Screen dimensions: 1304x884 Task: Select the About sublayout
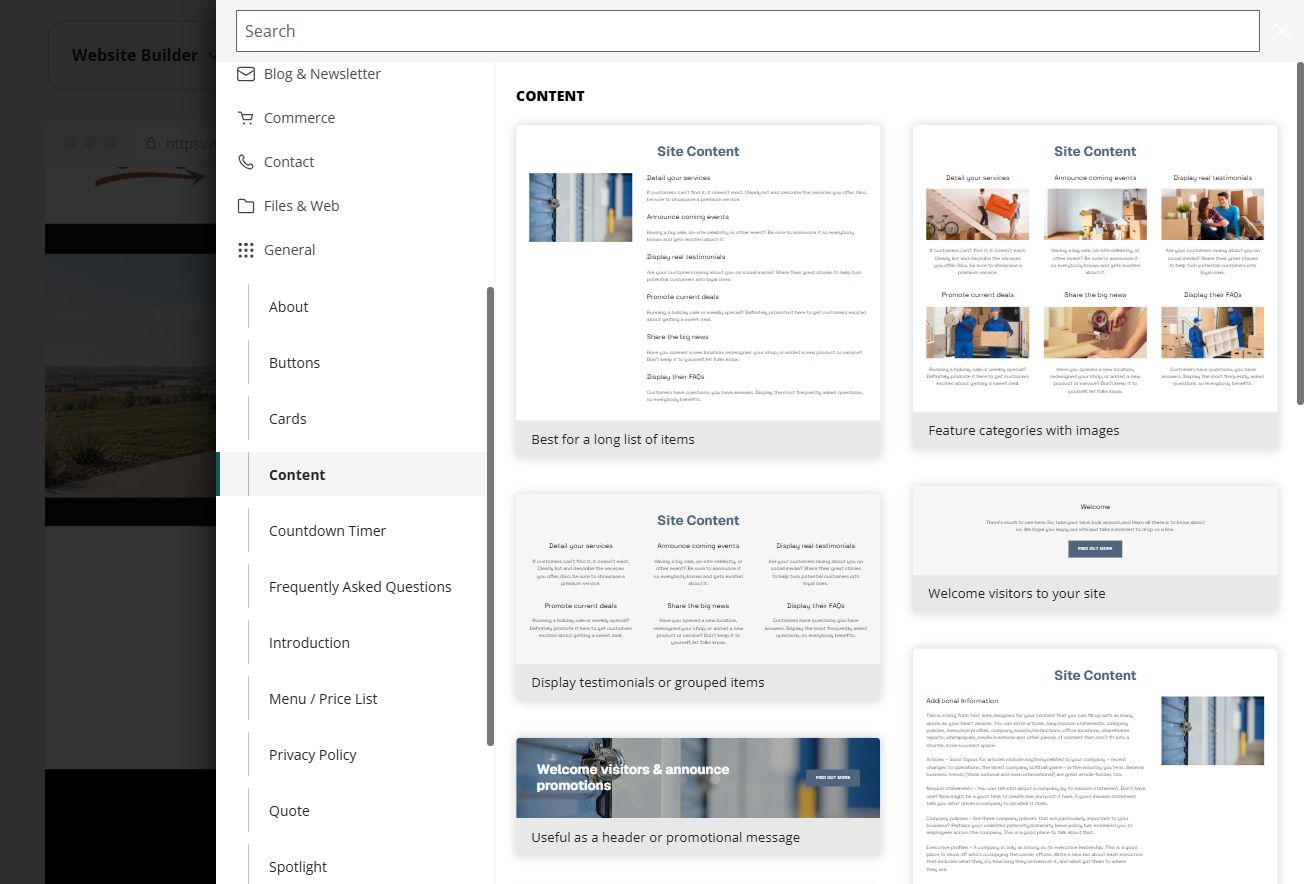coord(288,307)
